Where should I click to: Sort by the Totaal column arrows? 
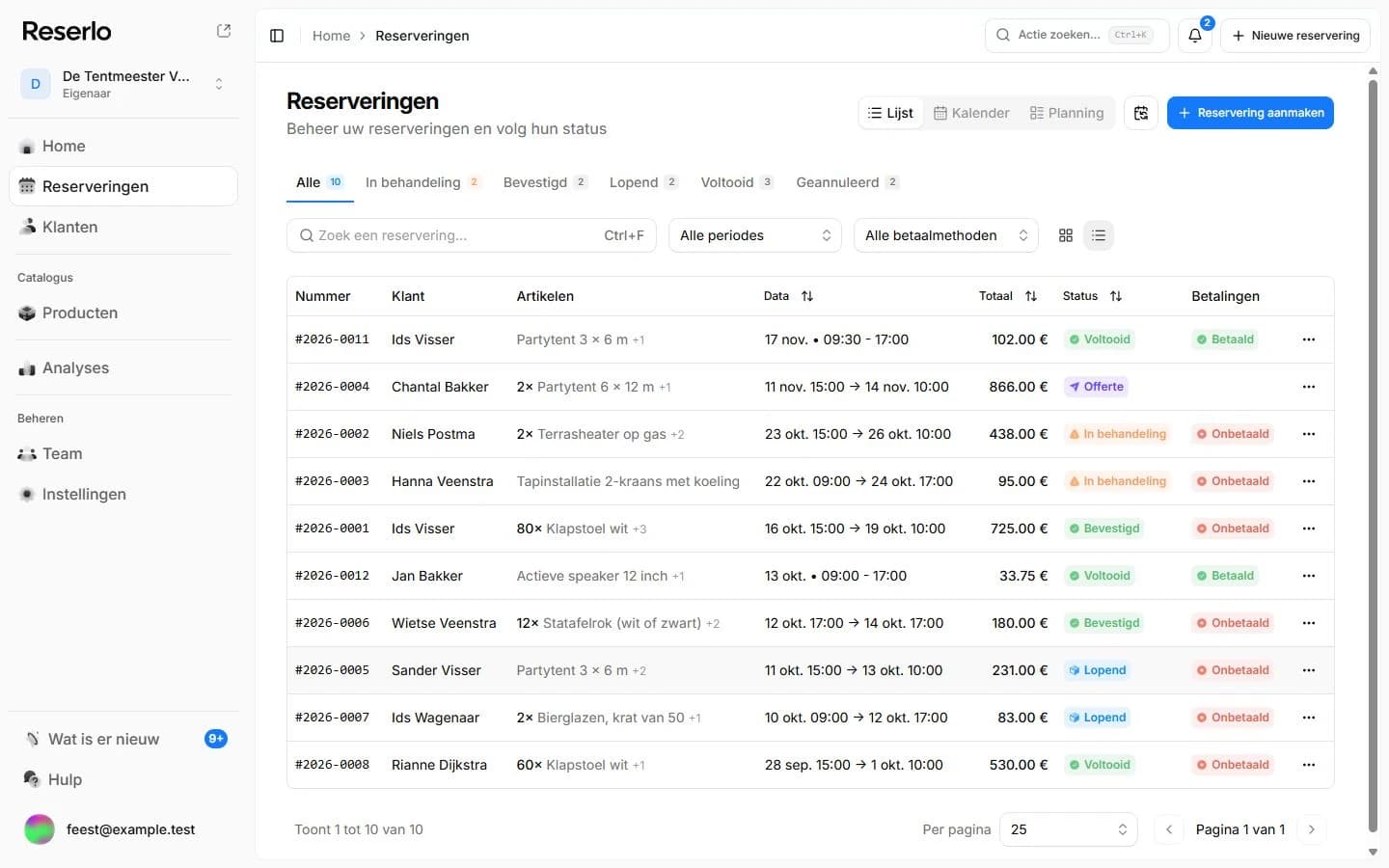coord(1031,296)
